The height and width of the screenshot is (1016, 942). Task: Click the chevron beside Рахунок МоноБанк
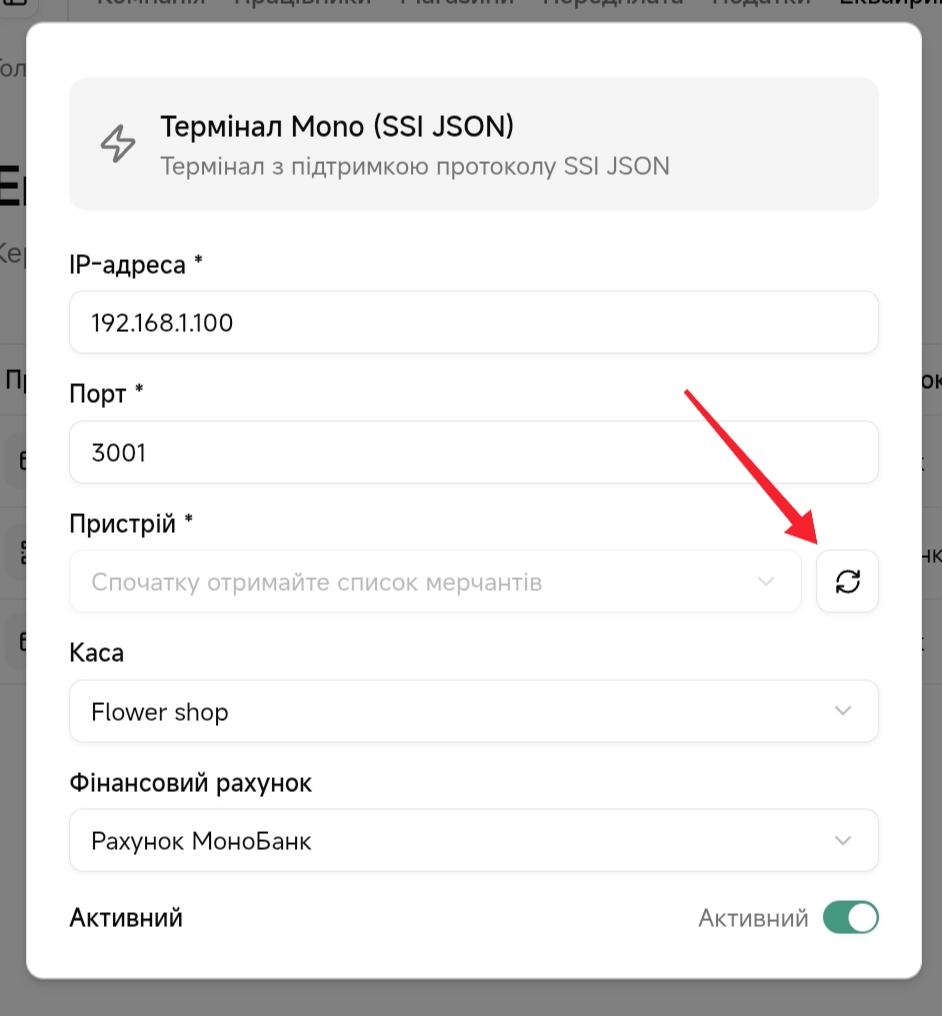click(843, 840)
